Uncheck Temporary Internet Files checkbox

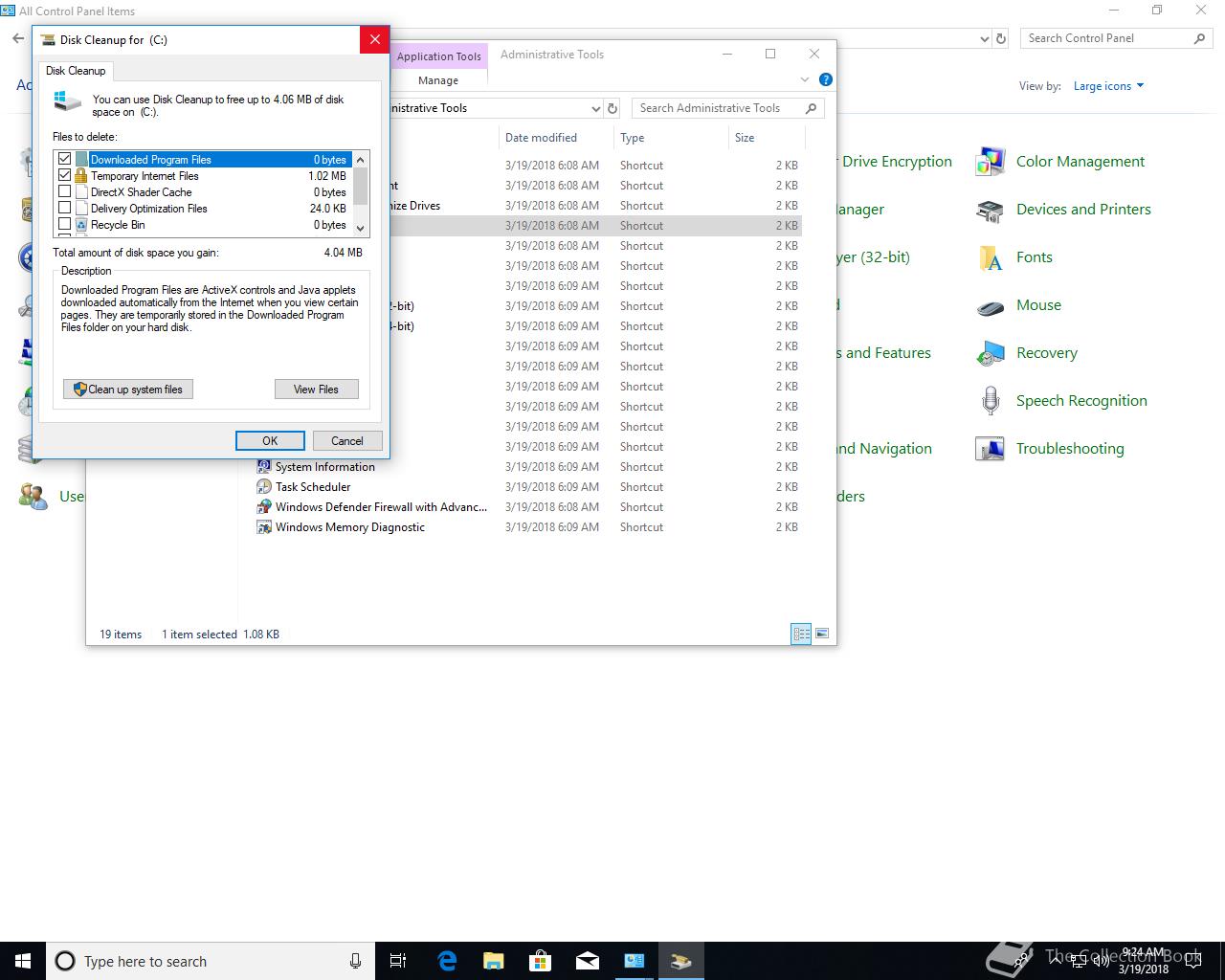[65, 175]
